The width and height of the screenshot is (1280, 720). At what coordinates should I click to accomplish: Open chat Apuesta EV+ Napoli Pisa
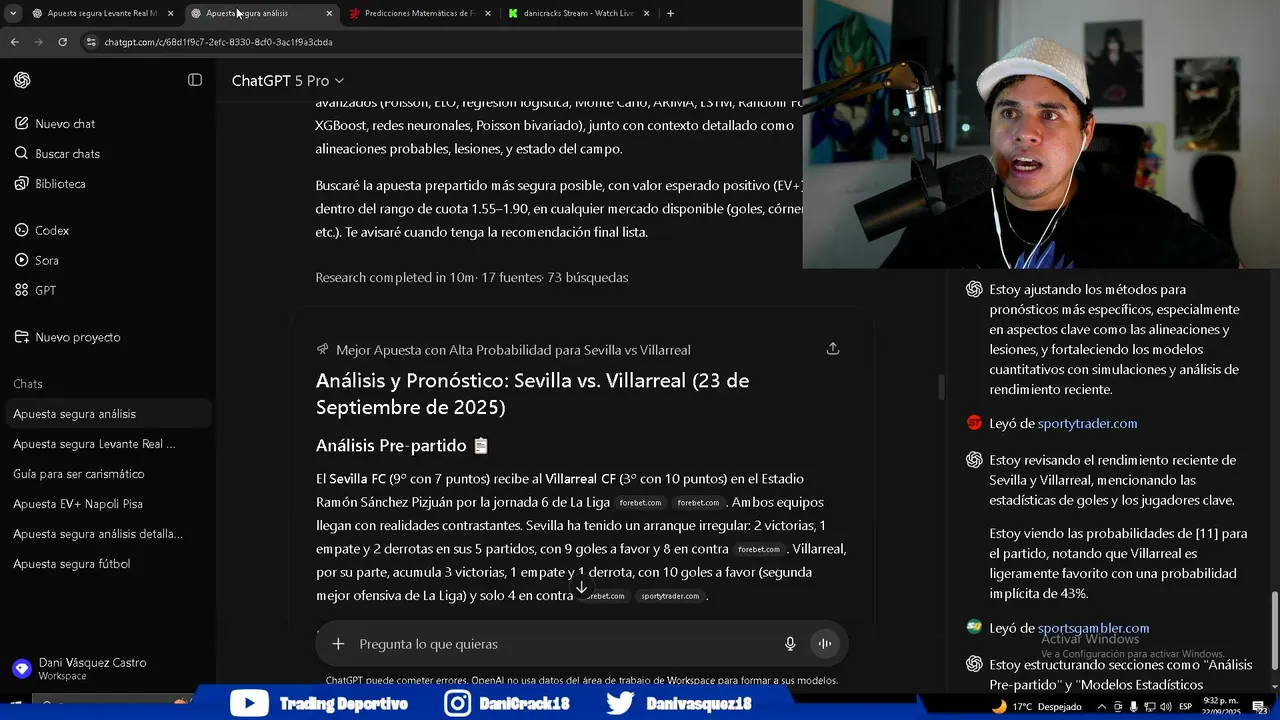coord(106,504)
